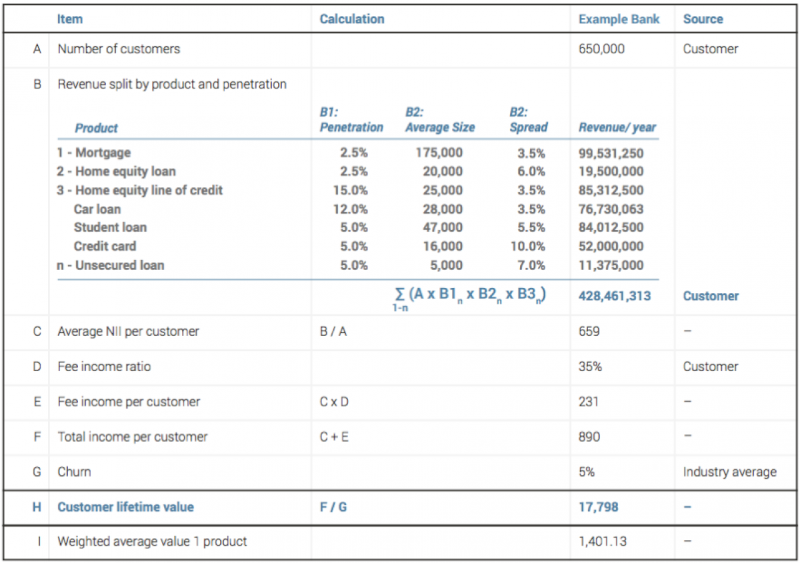The height and width of the screenshot is (563, 800).
Task: Select the Example Bank column header
Action: [618, 19]
